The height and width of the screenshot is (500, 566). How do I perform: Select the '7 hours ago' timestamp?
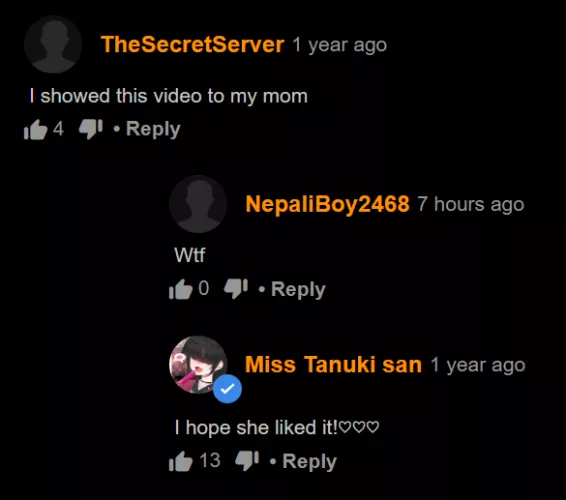(471, 204)
